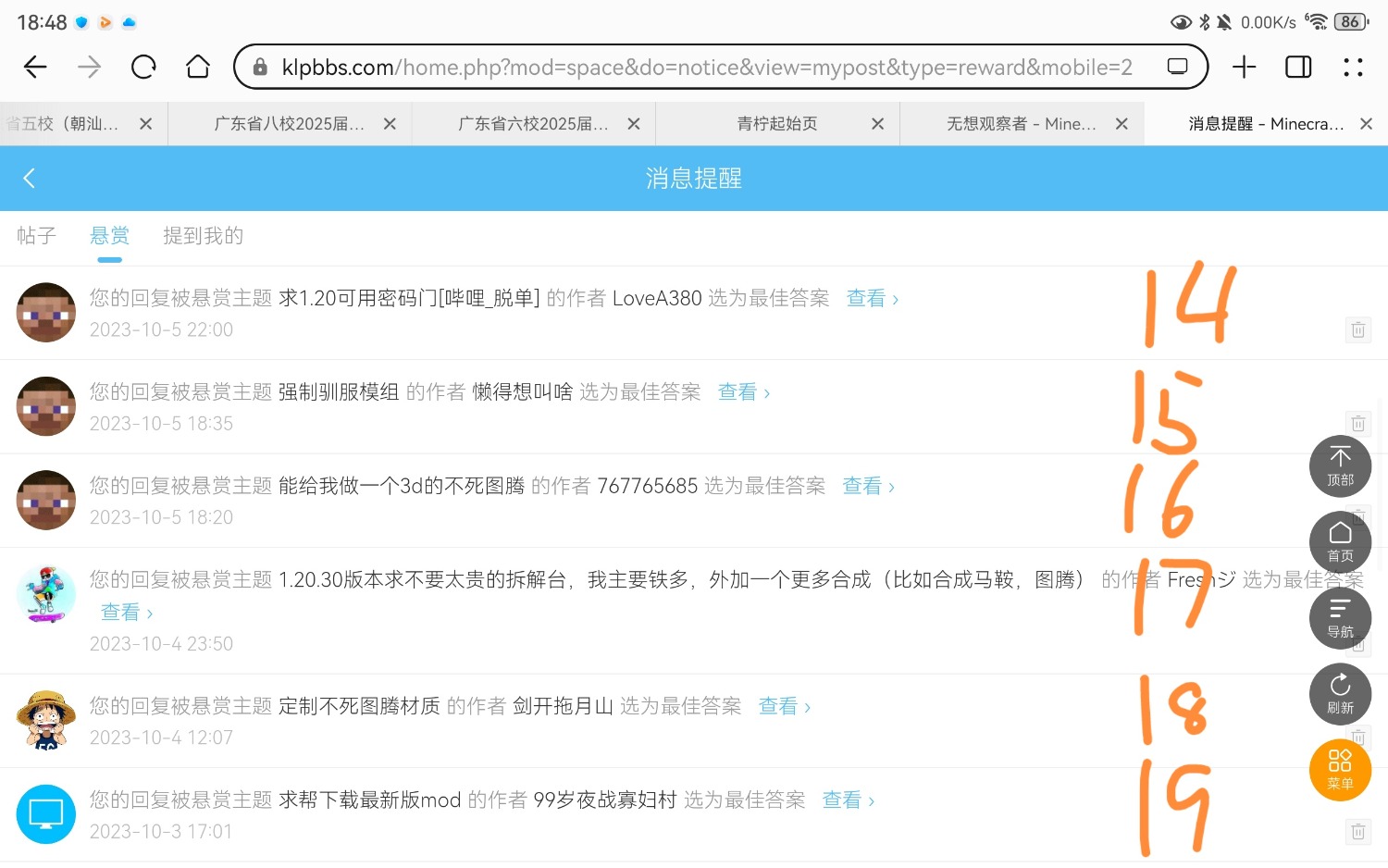The image size is (1388, 868).
Task: Open the user profile 剑开拖月山
Action: (x=564, y=706)
